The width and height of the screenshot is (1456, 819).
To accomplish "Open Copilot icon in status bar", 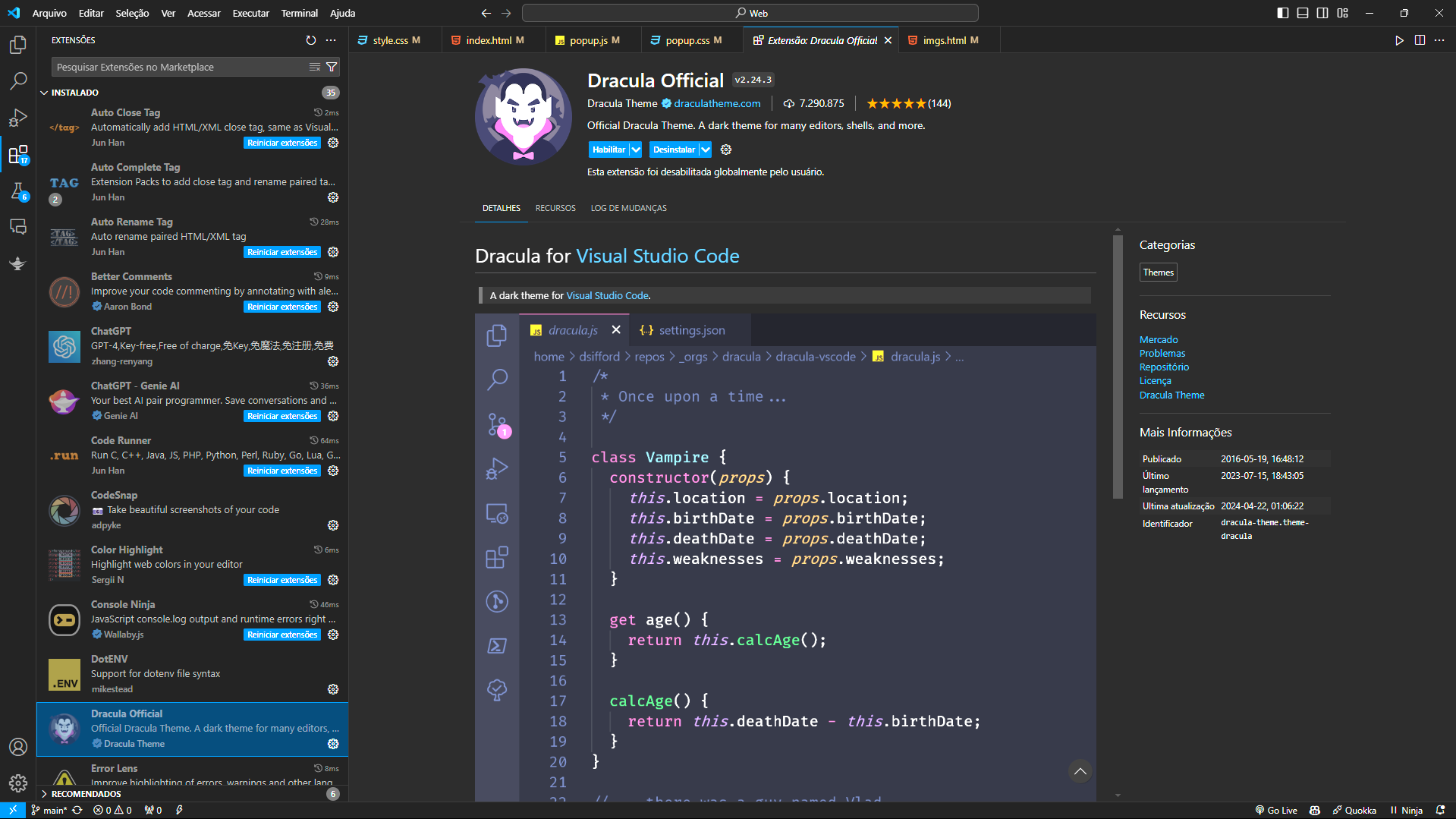I will [x=1315, y=810].
